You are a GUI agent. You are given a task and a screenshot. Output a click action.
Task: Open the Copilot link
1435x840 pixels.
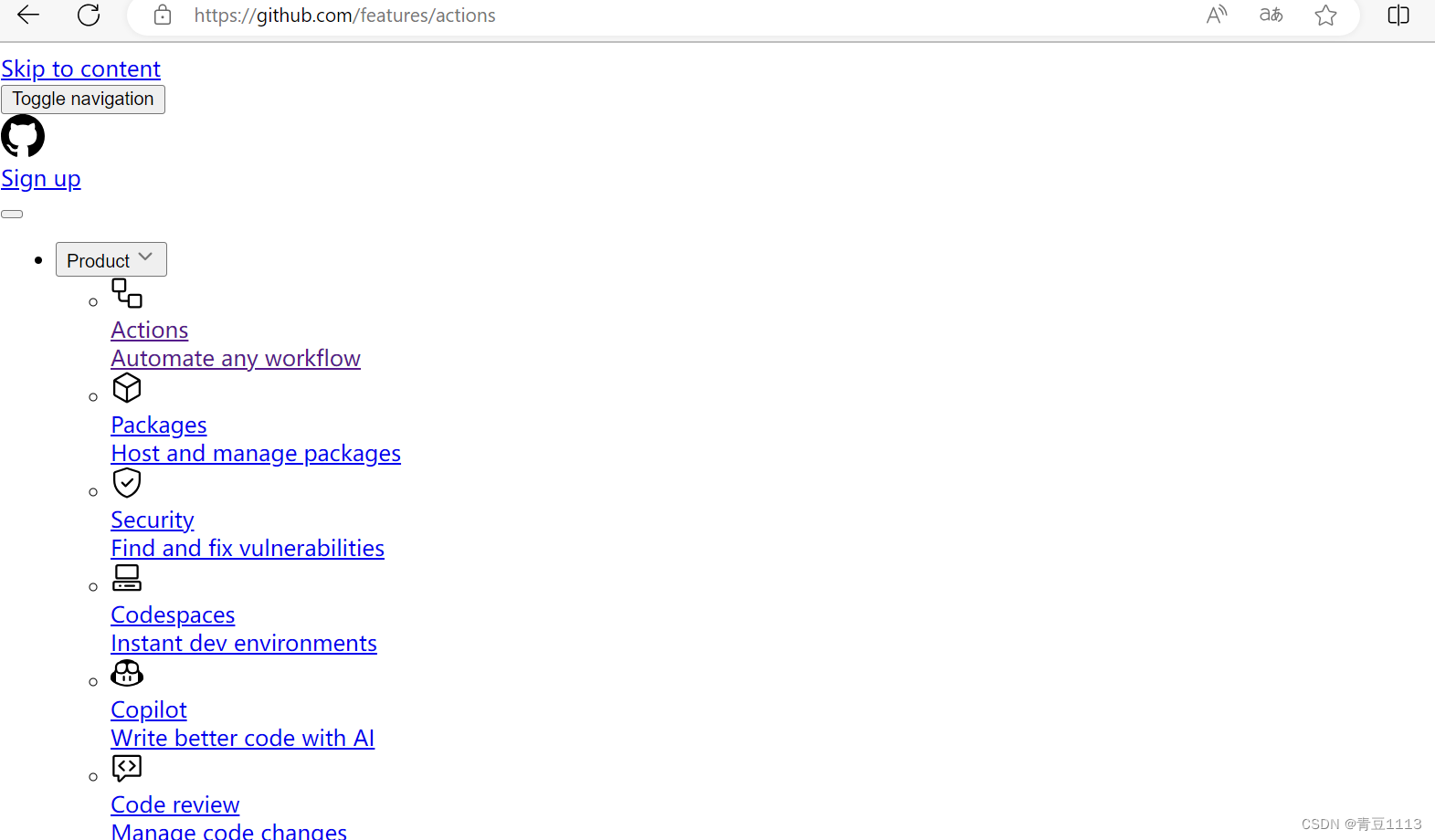[149, 710]
